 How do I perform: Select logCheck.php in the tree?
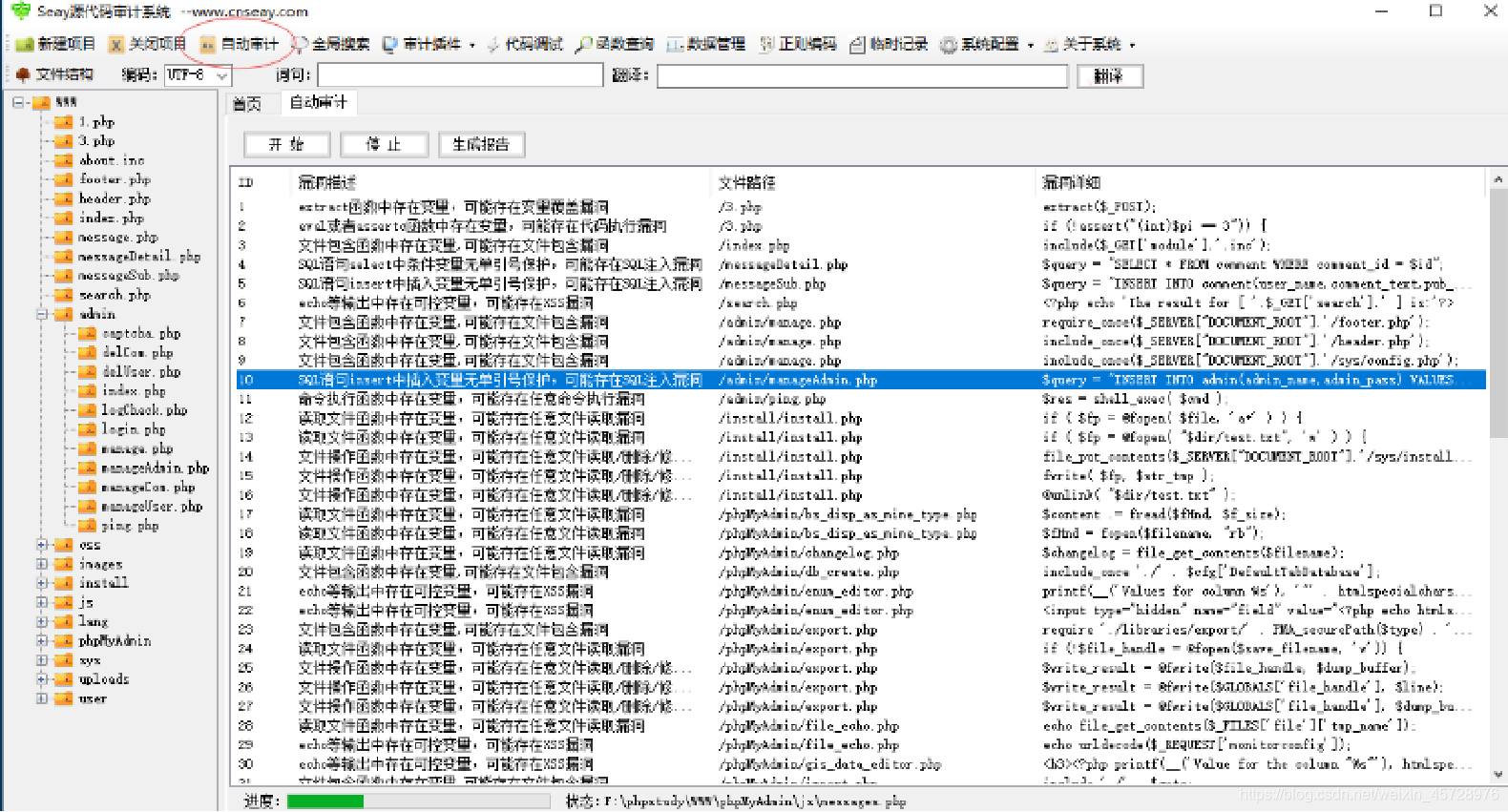point(144,410)
